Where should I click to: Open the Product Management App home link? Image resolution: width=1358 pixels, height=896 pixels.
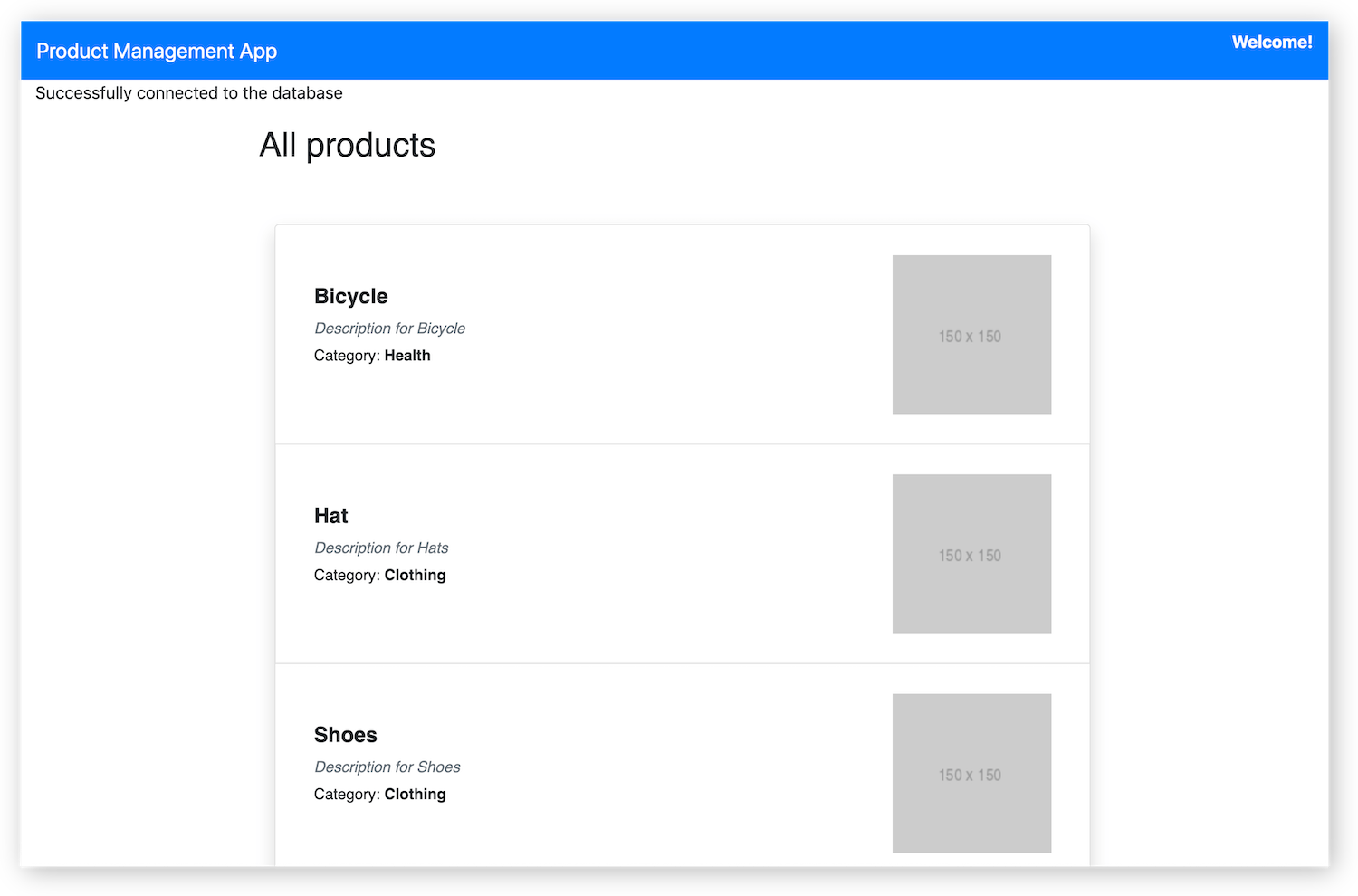[x=156, y=51]
